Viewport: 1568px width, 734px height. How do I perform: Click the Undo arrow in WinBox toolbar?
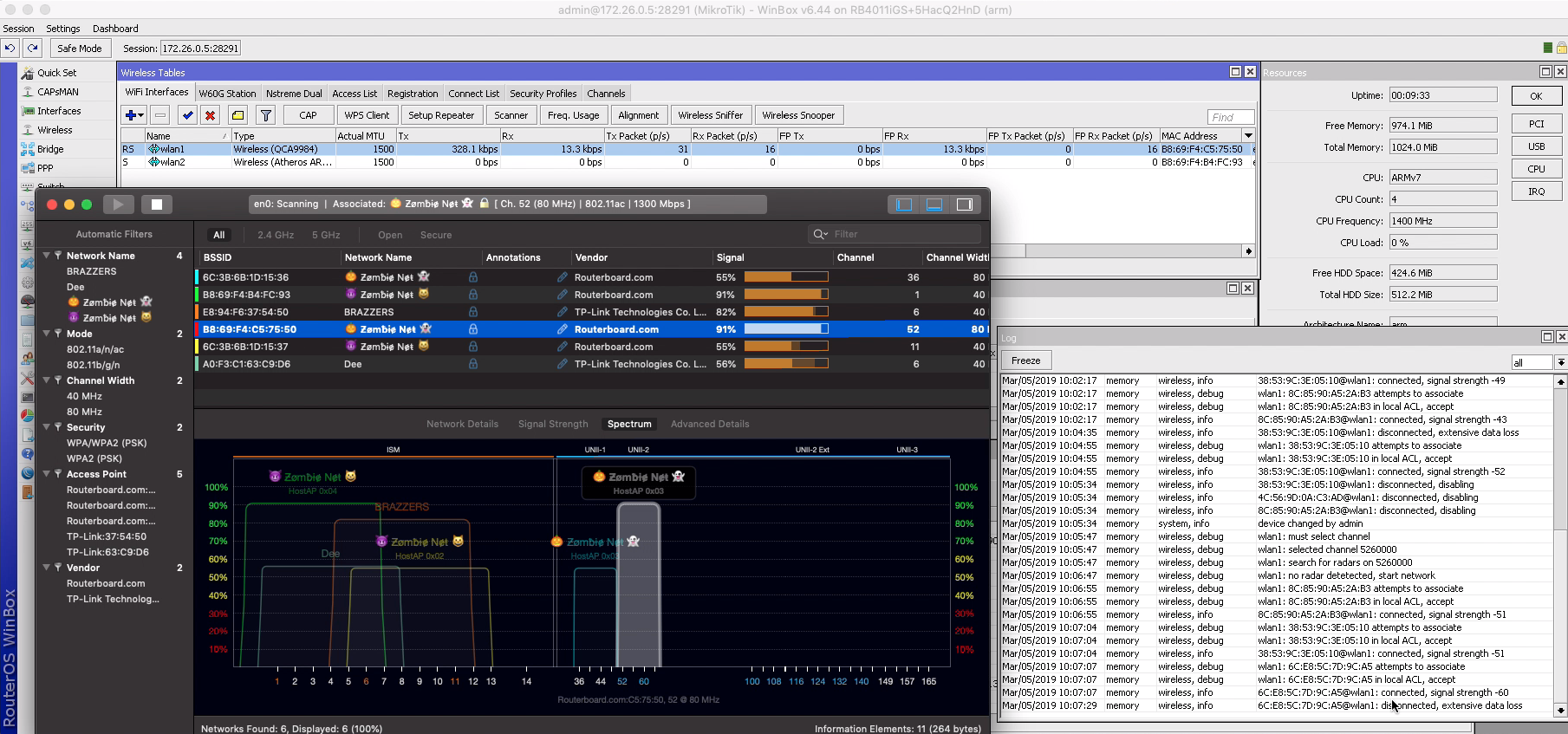10,49
